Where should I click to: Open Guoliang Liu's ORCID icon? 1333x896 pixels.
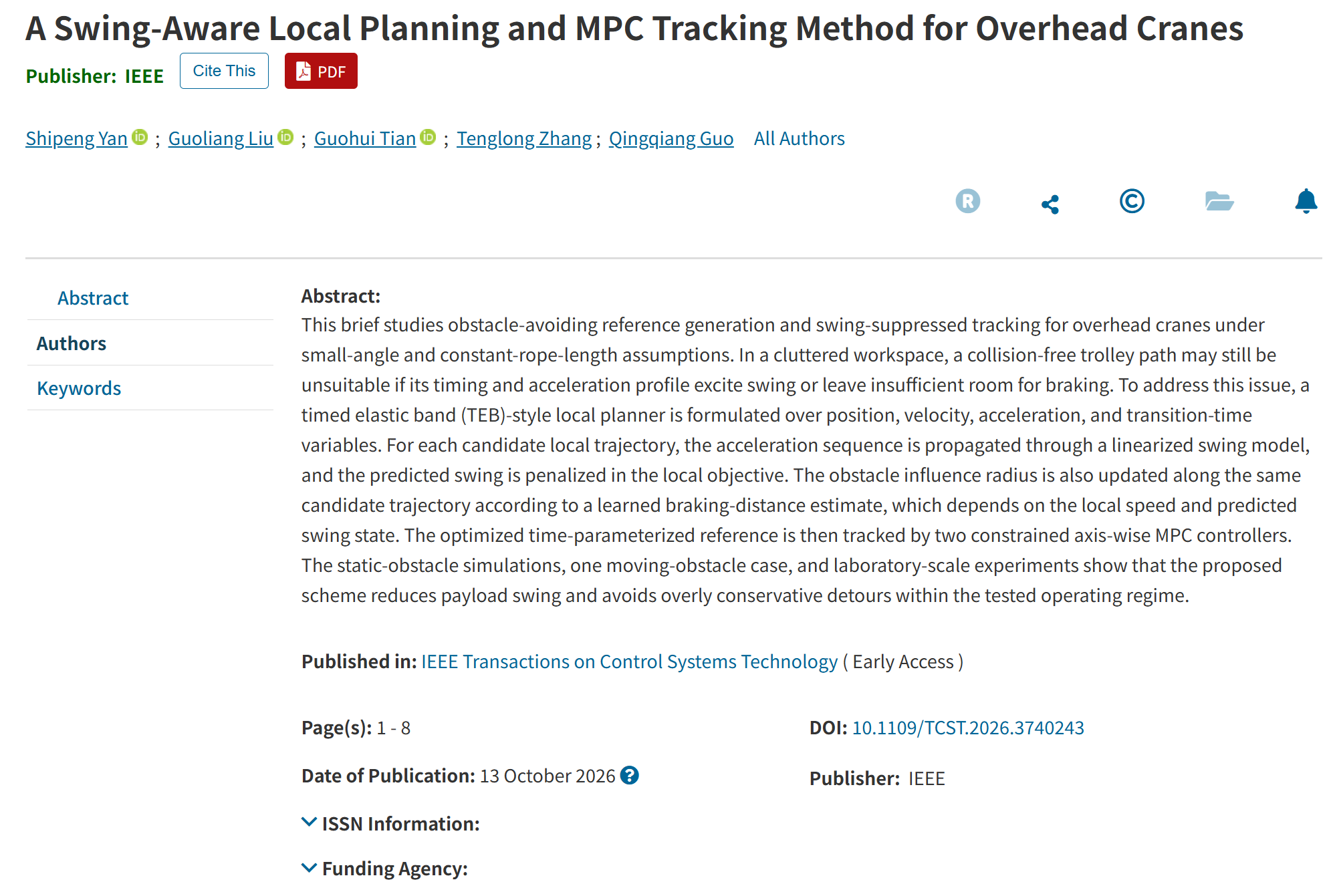coord(285,137)
